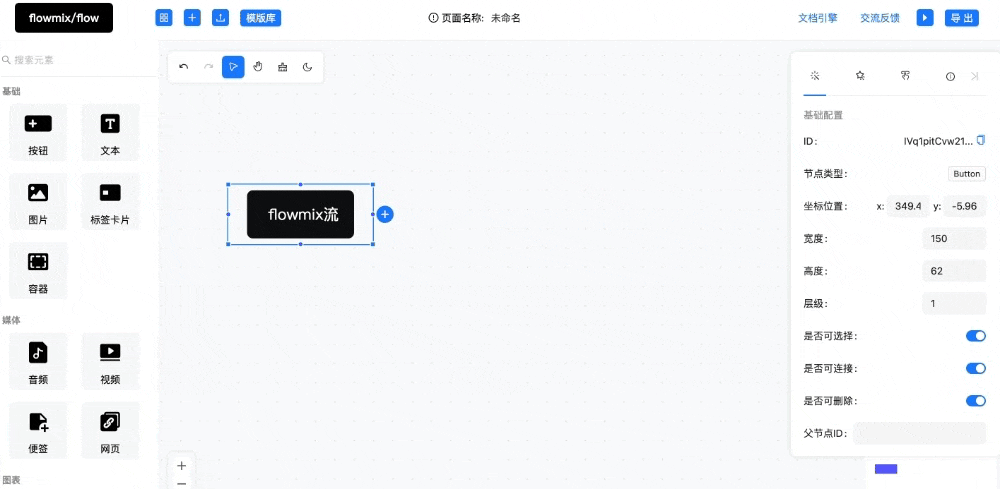
Task: Collapse the right properties panel arrow
Action: [974, 76]
